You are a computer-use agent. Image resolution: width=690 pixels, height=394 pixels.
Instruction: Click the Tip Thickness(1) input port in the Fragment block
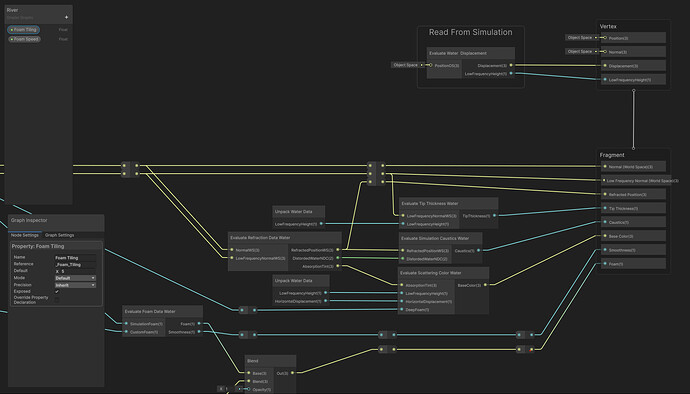click(605, 208)
